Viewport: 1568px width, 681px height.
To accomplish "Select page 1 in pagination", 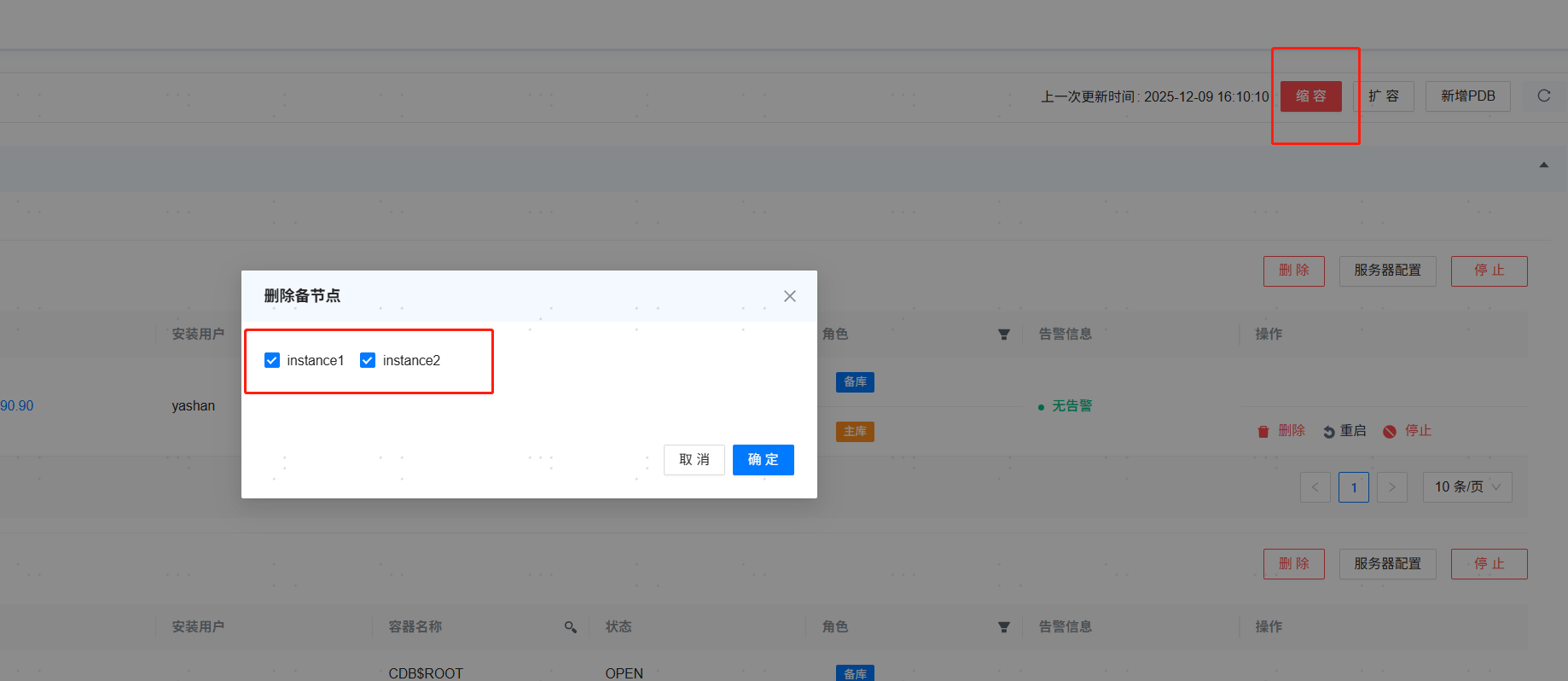I will point(1353,487).
